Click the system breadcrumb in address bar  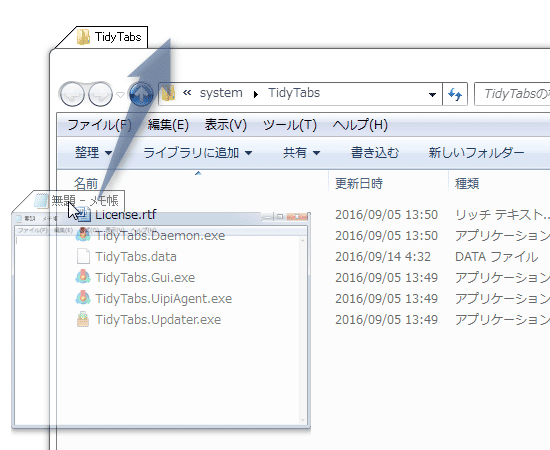coord(221,93)
